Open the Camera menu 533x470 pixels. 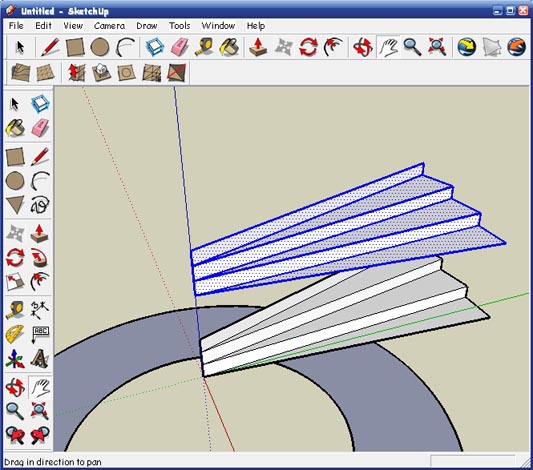pos(109,26)
